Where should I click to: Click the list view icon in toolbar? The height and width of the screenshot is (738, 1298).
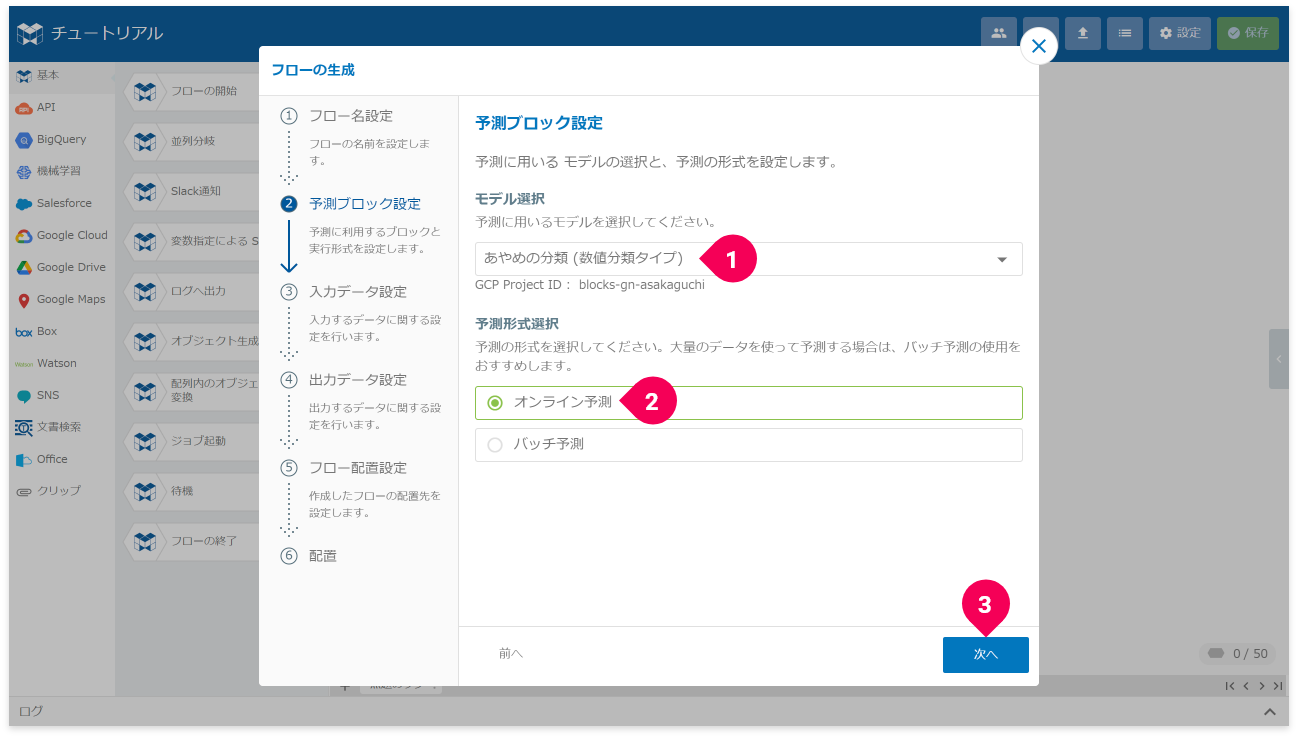(1125, 33)
